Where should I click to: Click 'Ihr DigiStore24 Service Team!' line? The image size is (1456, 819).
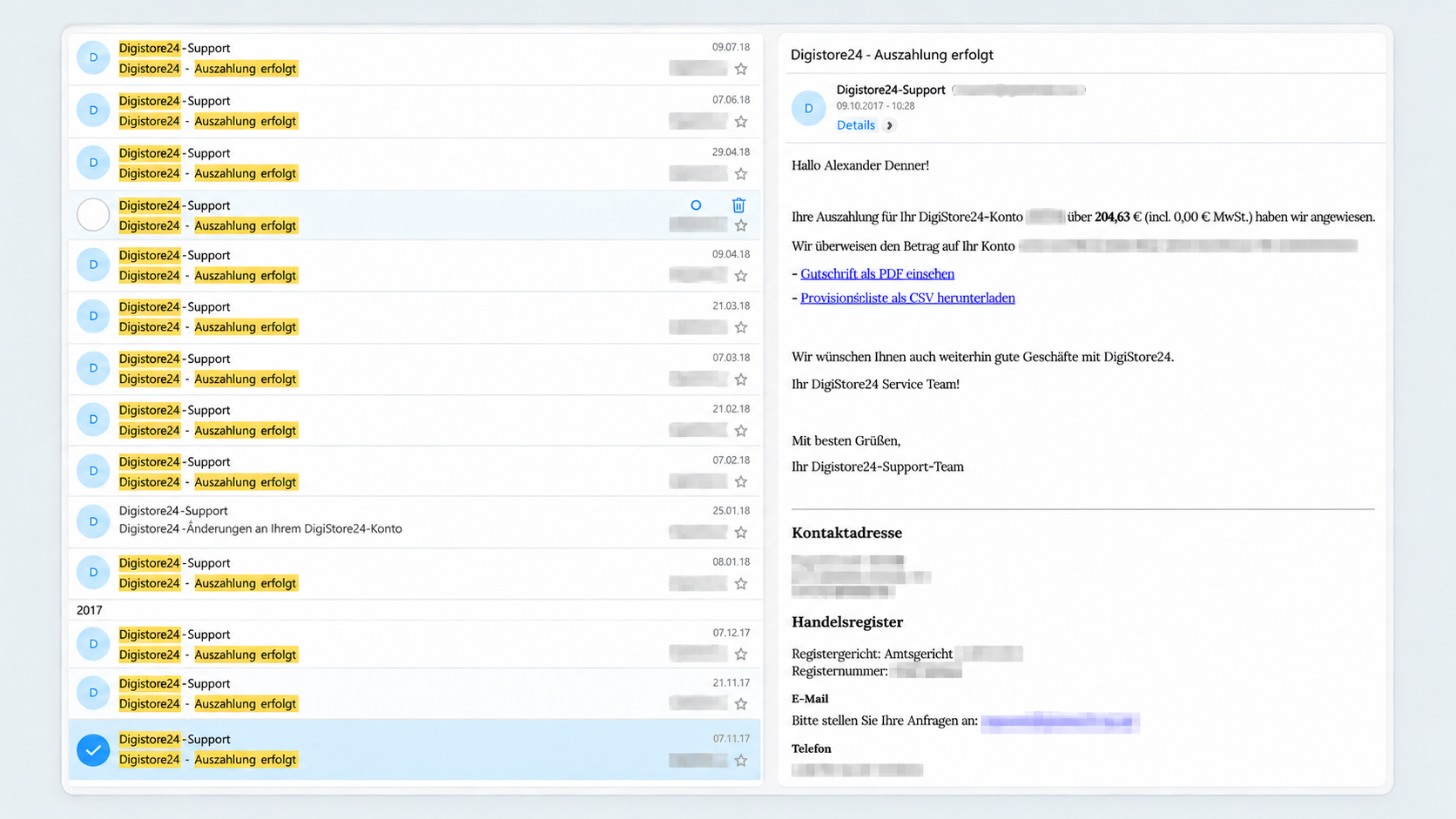(875, 384)
